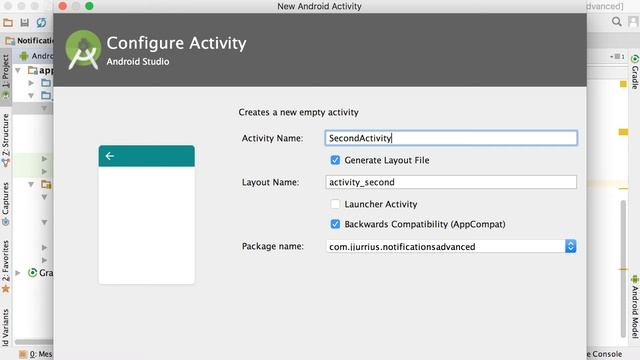The image size is (640, 360).
Task: Click the green zoom window button
Action: click(x=89, y=6)
